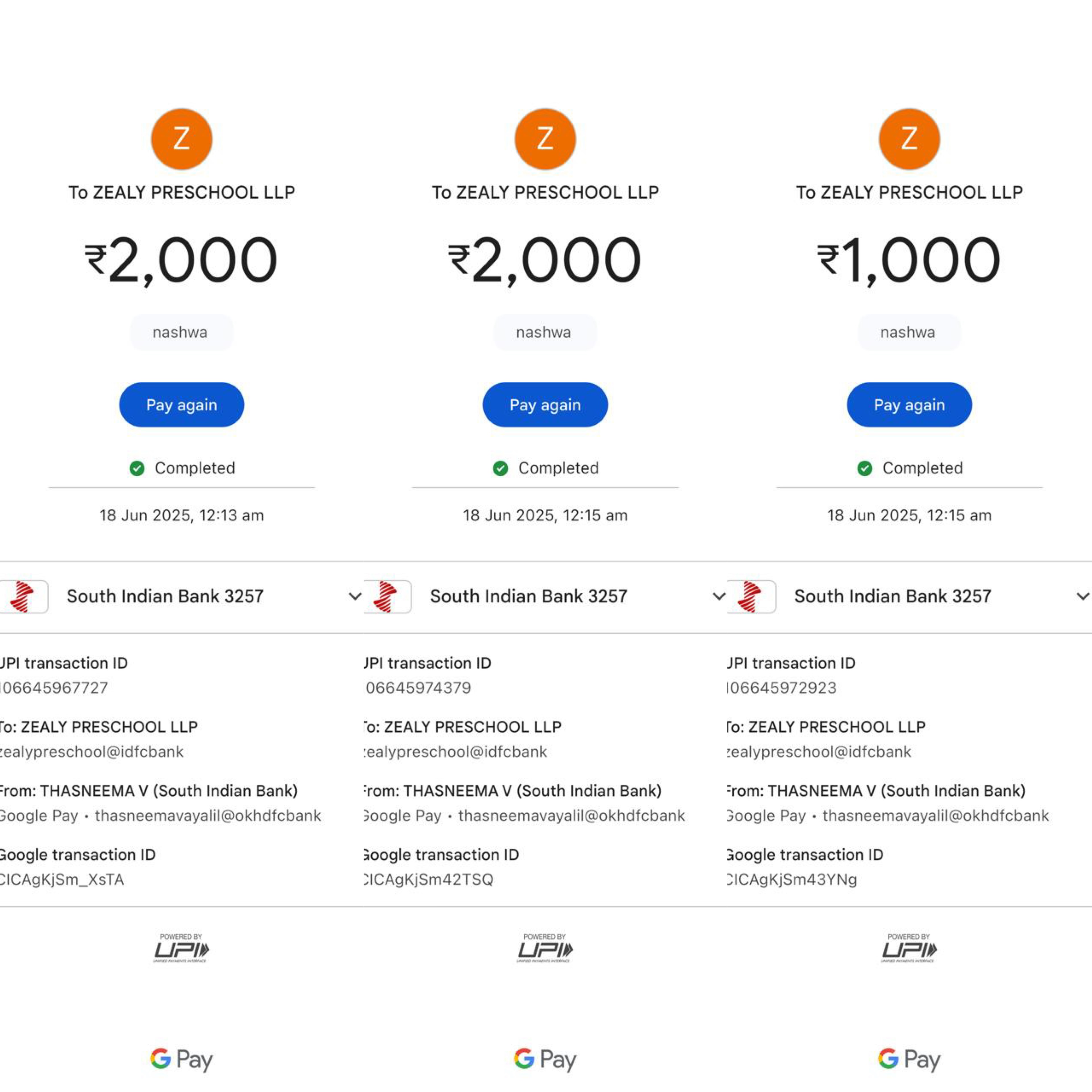This screenshot has height=1092, width=1092.
Task: Expand the bank chevron in the ₹1,000 receipt
Action: [1082, 596]
